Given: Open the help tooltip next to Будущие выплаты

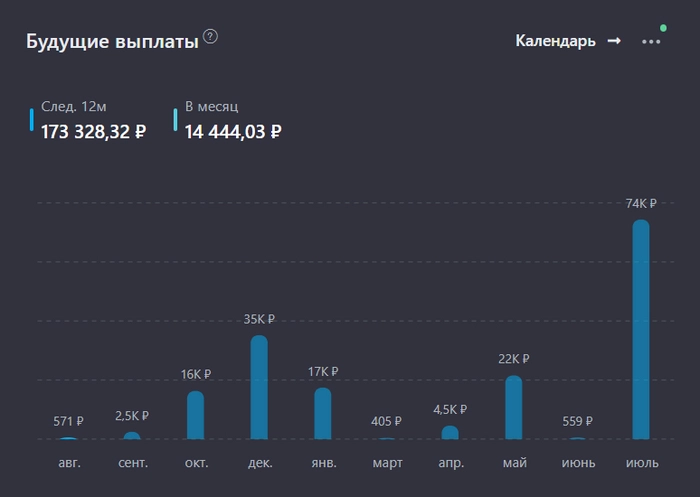Looking at the screenshot, I should 210,37.
